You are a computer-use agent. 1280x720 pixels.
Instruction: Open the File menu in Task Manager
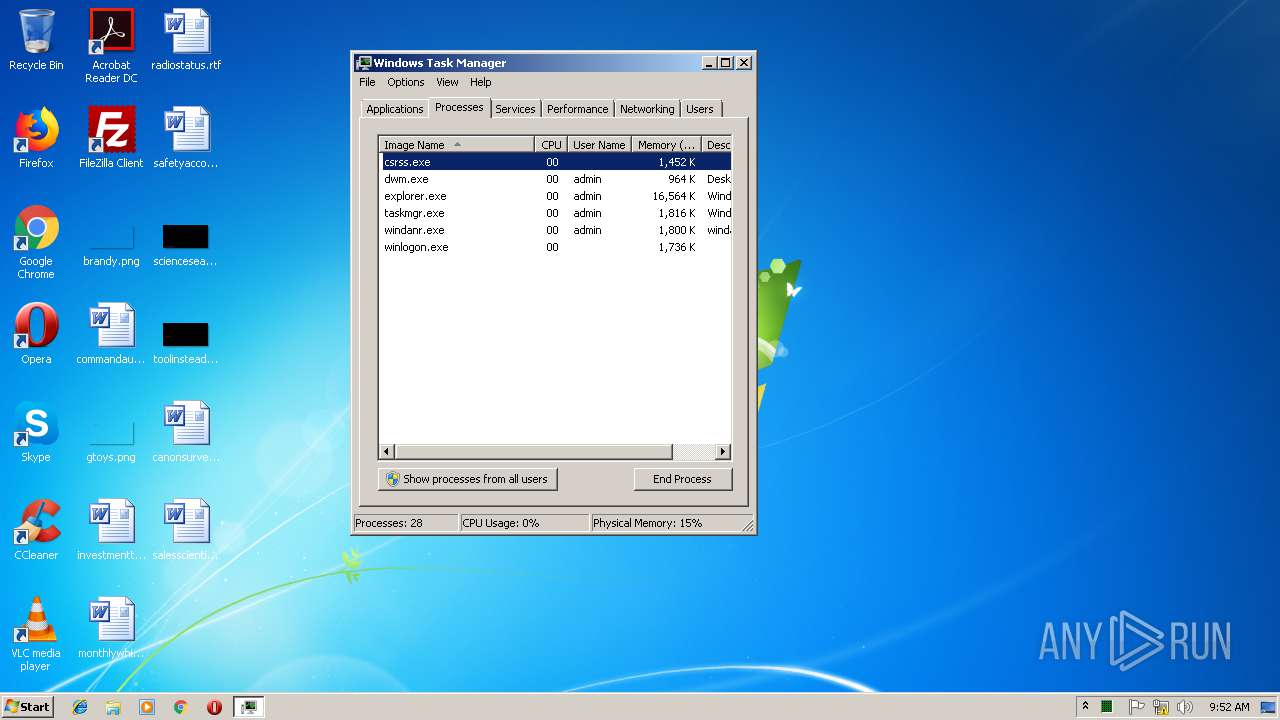tap(367, 82)
